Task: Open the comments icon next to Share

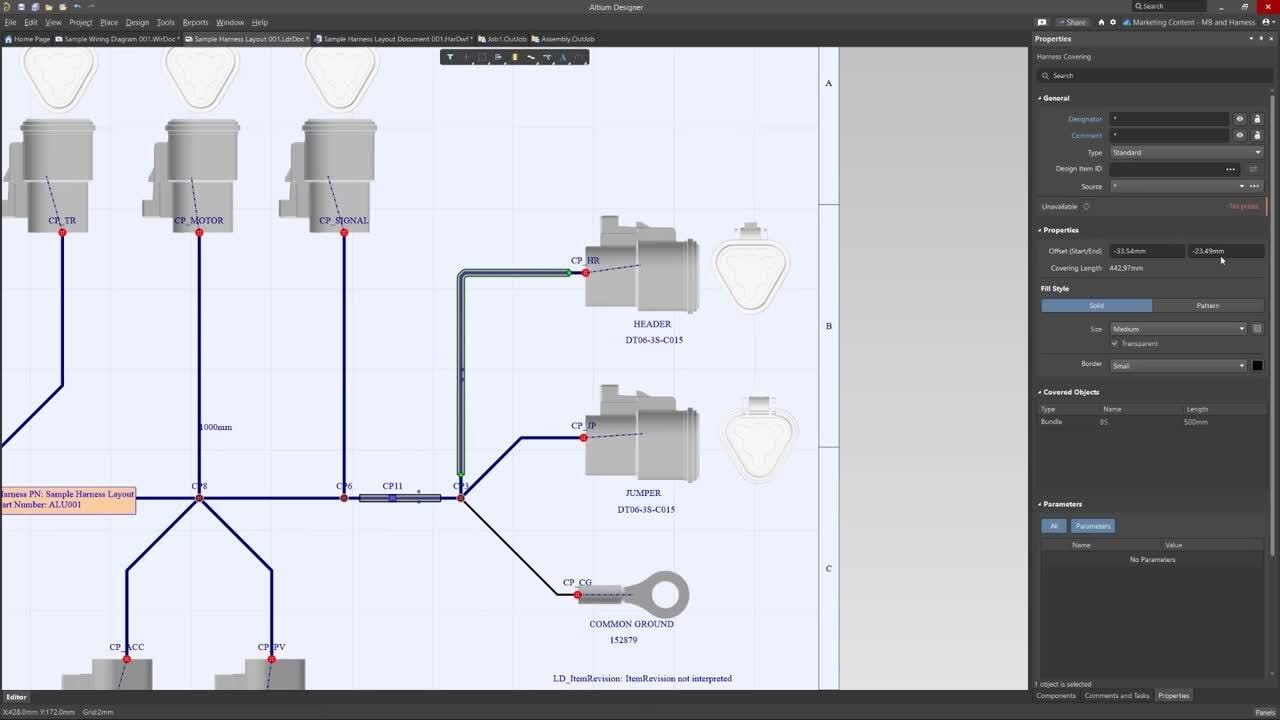Action: [x=1042, y=22]
